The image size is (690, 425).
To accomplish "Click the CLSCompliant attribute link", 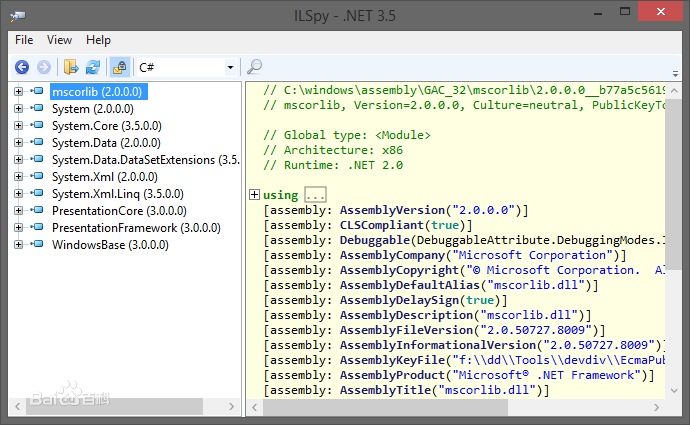I will point(382,225).
